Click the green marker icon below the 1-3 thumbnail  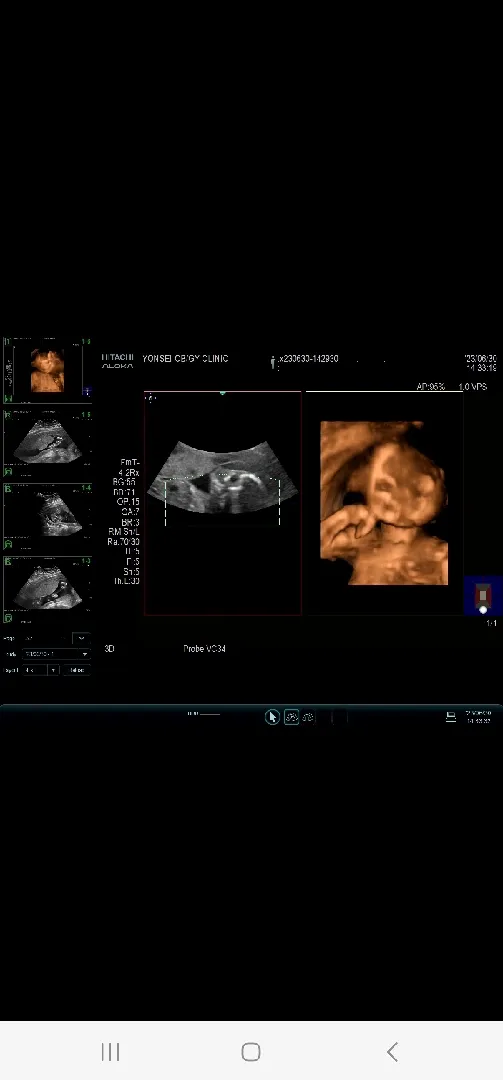8,618
